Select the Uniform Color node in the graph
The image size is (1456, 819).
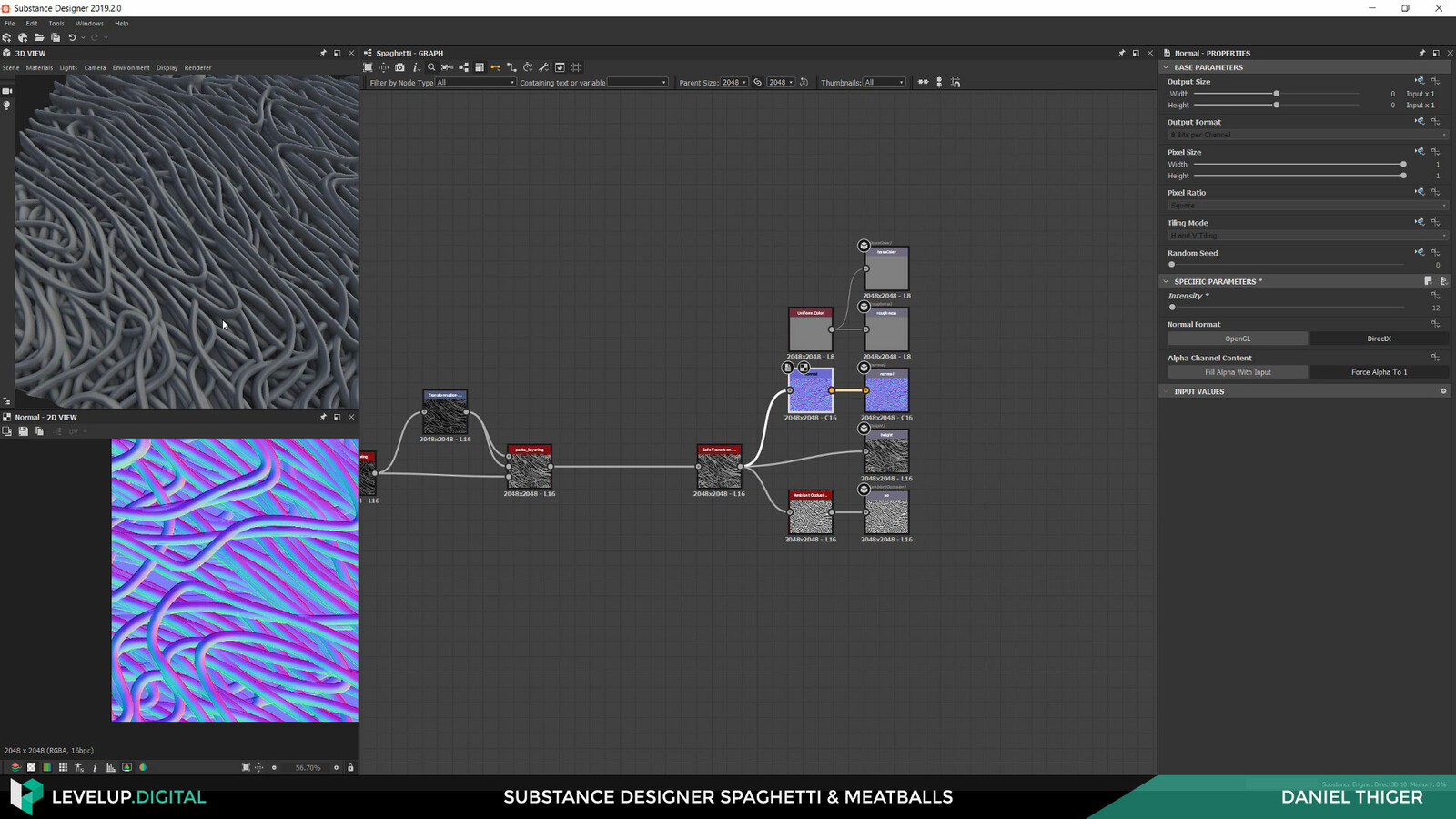point(809,329)
